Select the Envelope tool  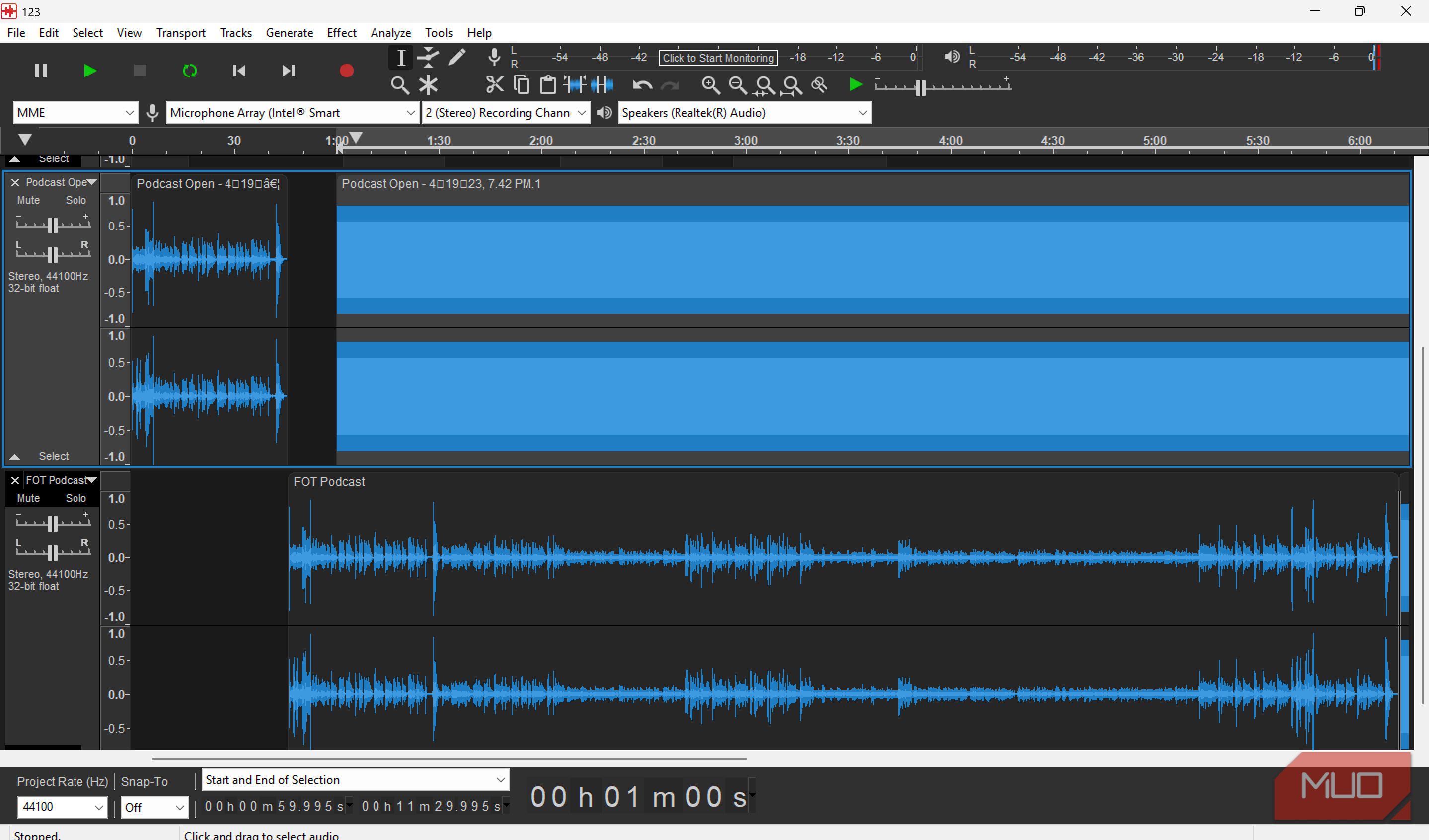(428, 57)
